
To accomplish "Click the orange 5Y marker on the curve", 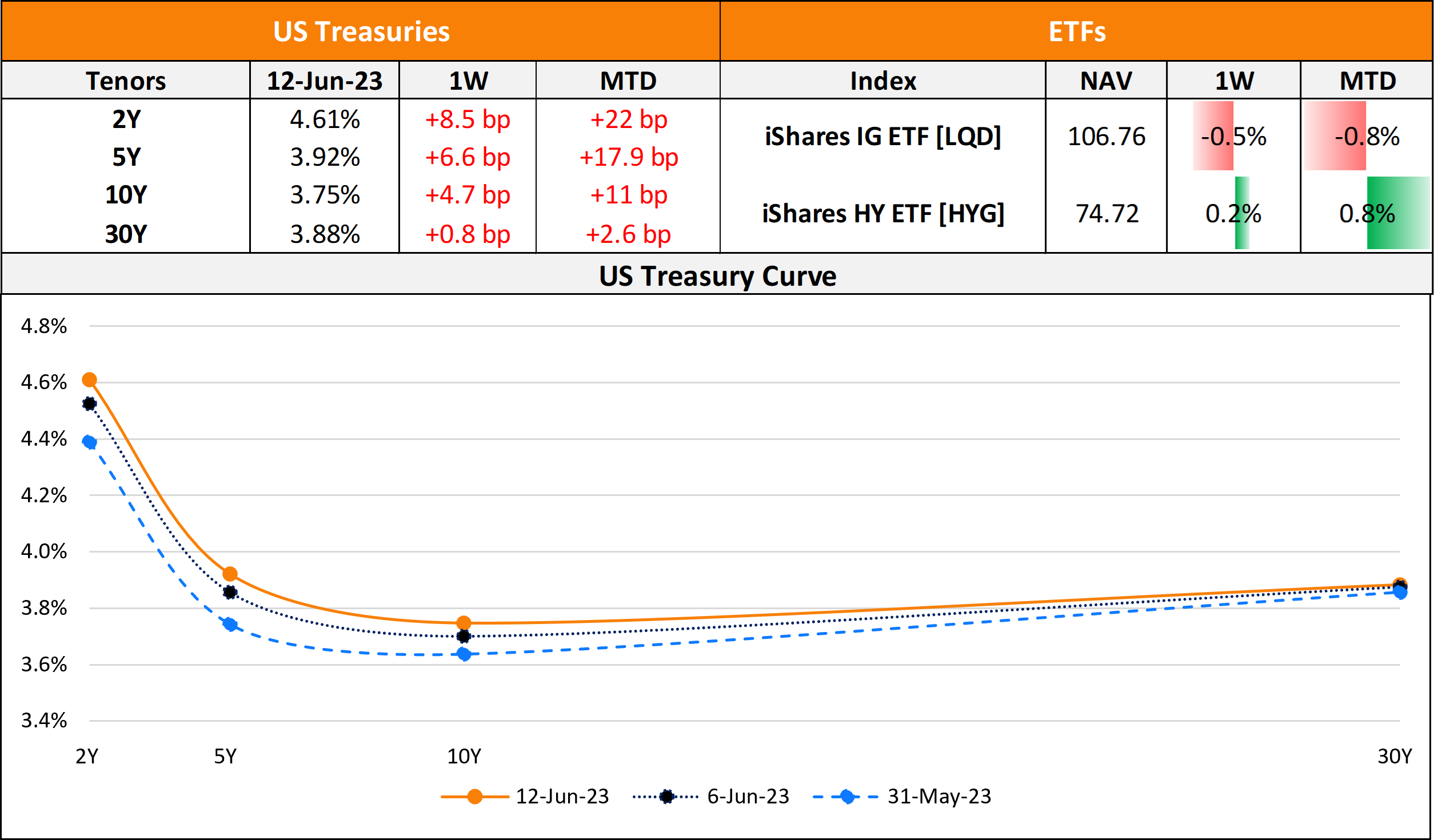I will pyautogui.click(x=230, y=574).
